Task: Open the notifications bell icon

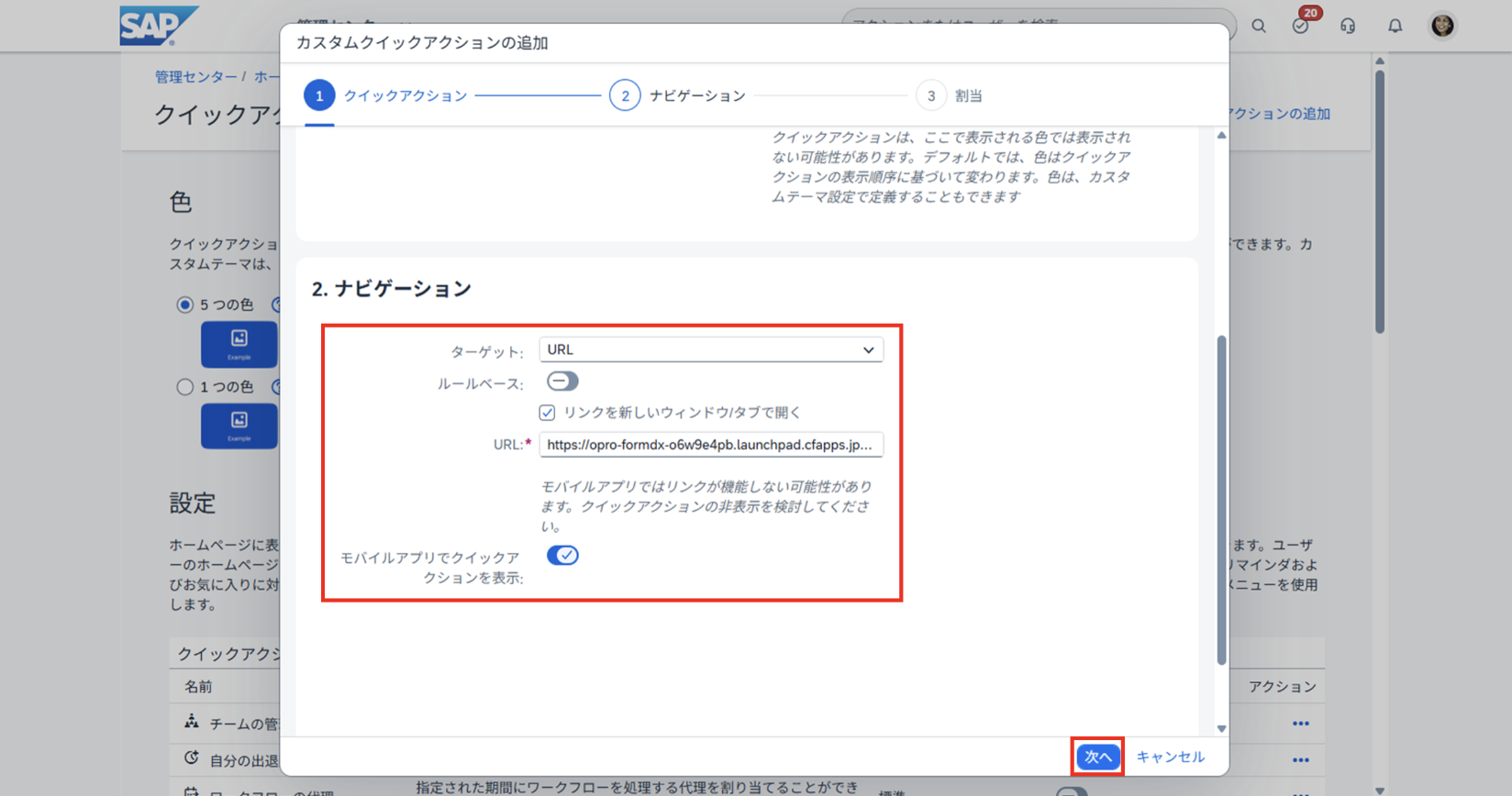Action: (x=1395, y=26)
